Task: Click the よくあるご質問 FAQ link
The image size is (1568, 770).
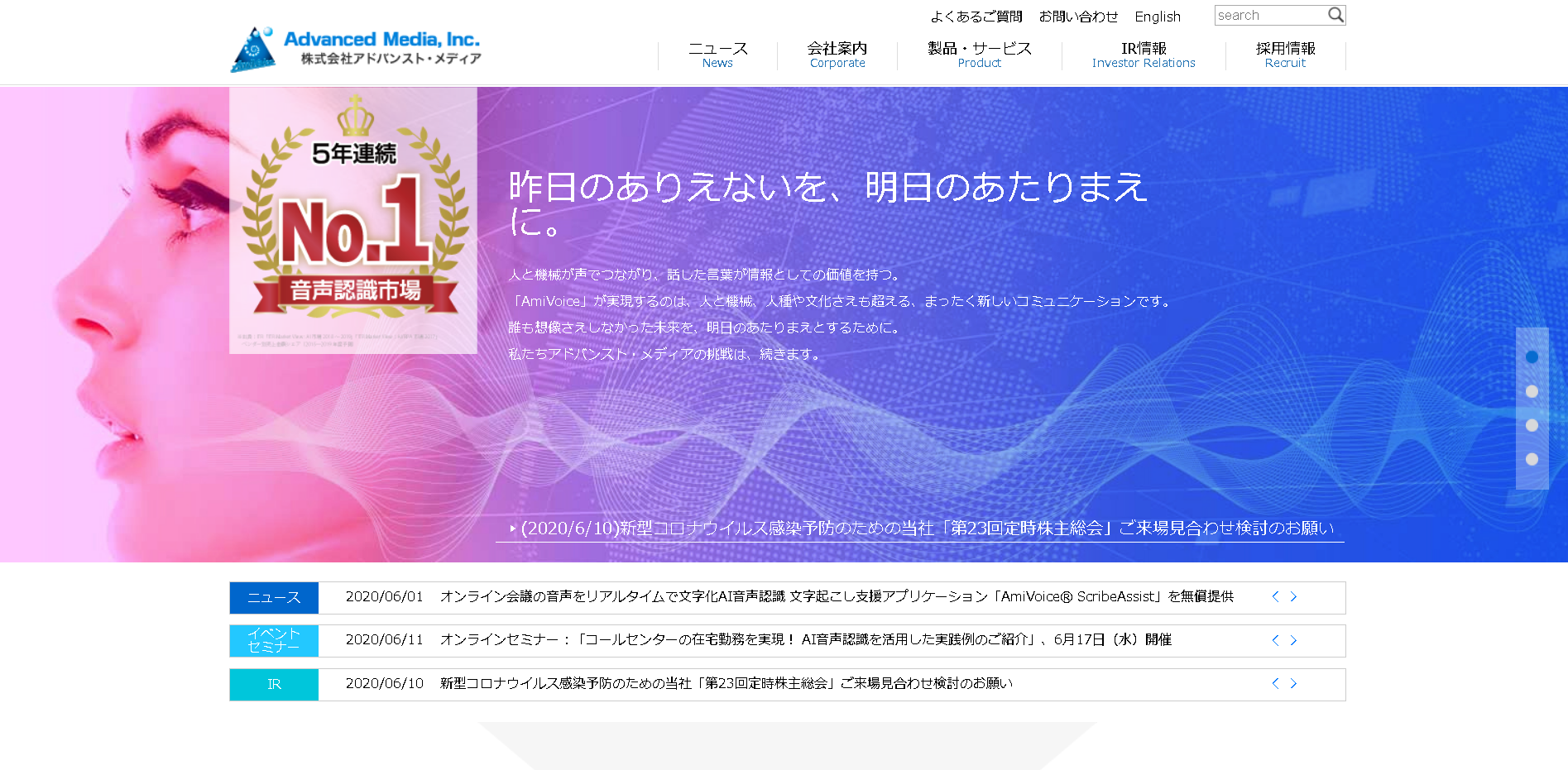Action: tap(977, 16)
